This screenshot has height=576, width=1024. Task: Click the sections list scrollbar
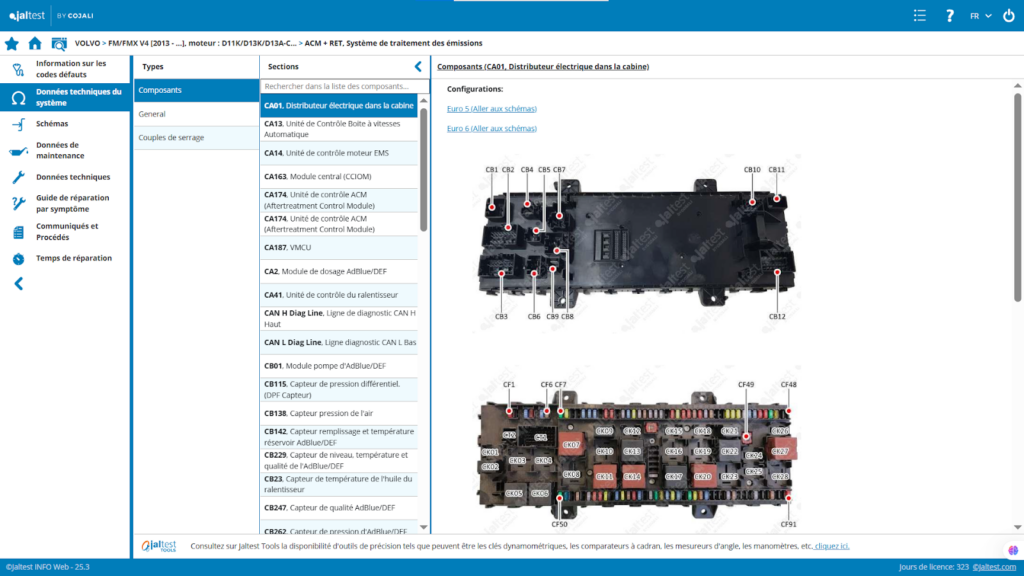tap(424, 170)
